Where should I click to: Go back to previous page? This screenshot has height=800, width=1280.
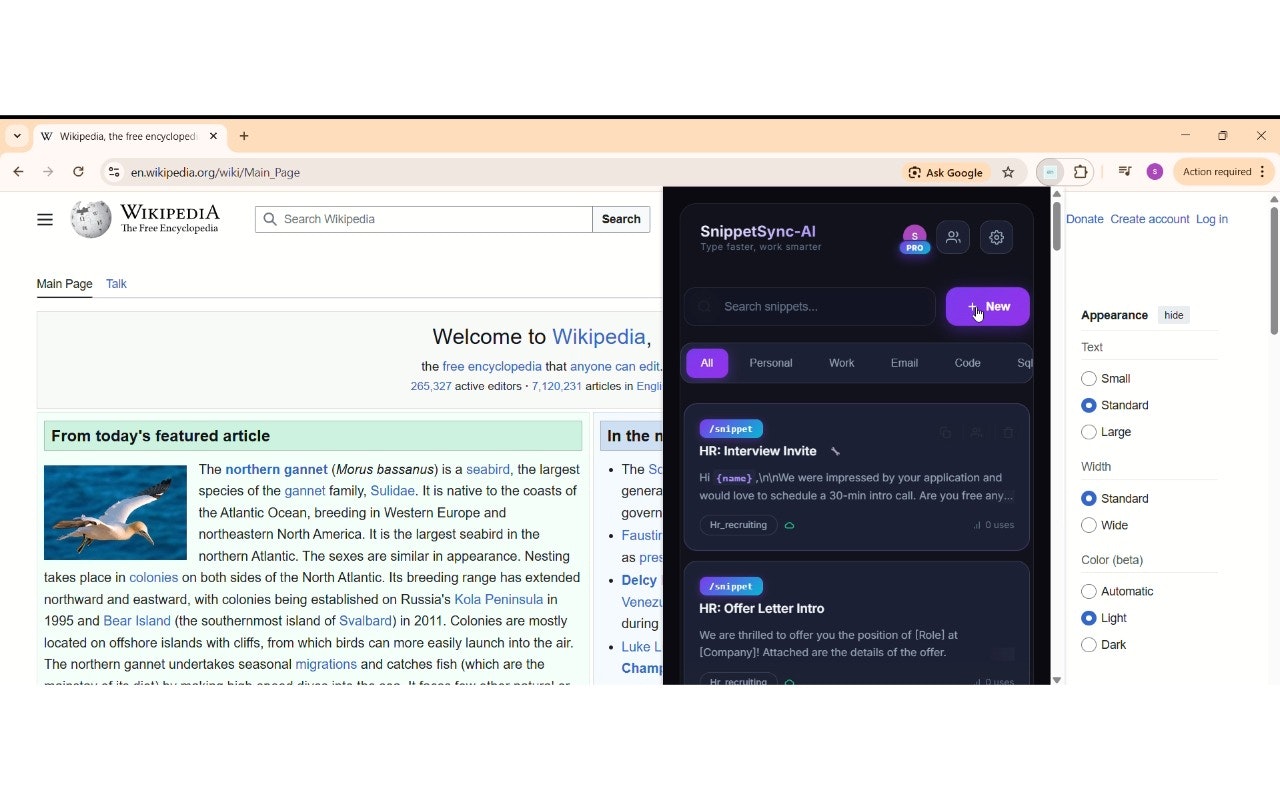18,172
